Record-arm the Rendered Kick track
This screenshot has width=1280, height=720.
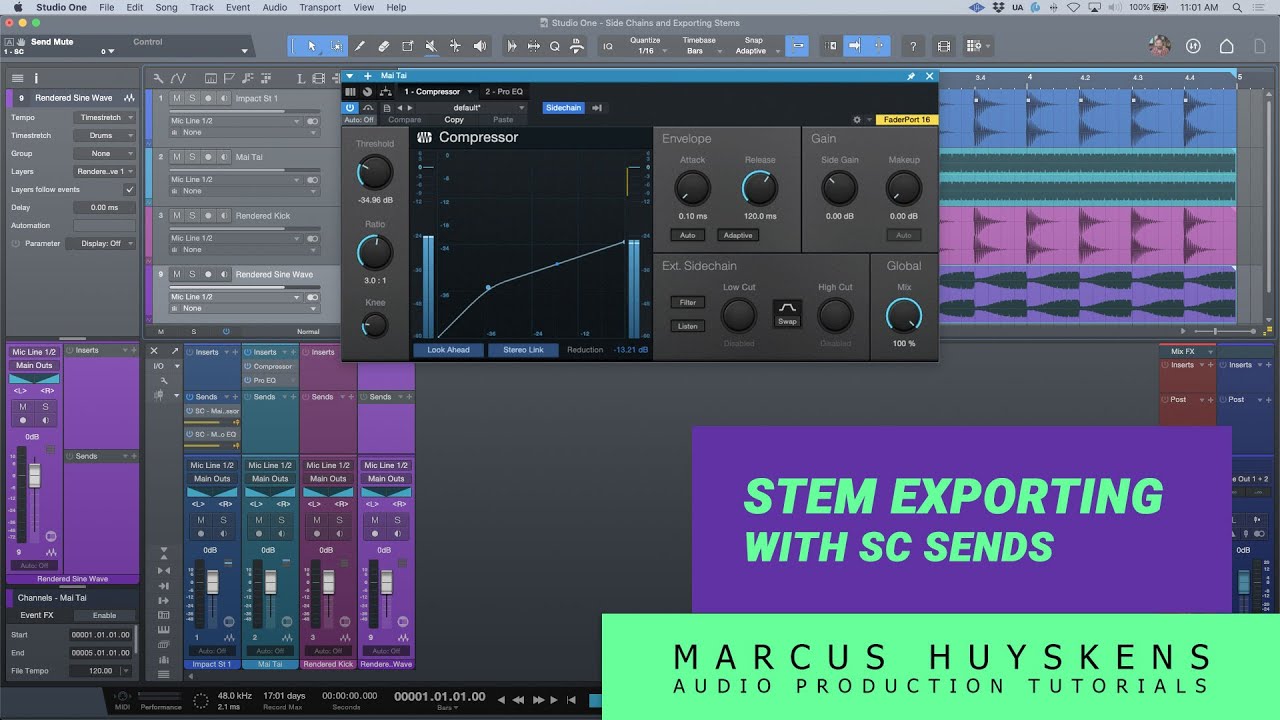pos(208,215)
